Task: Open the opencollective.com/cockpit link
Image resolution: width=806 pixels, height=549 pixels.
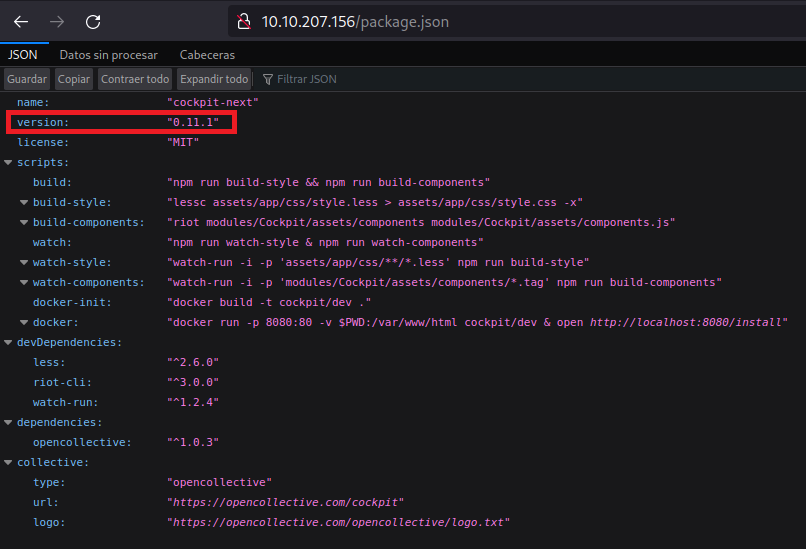Action: 285,502
